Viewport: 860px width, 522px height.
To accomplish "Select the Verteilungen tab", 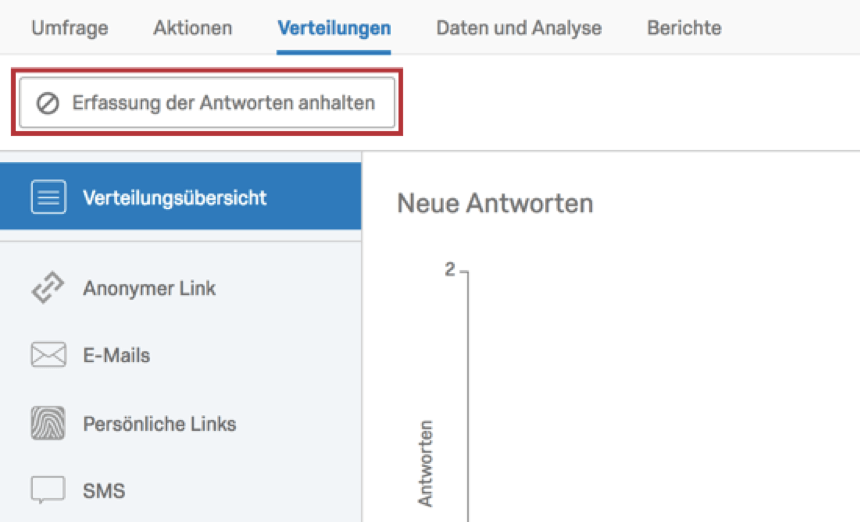I will click(334, 28).
